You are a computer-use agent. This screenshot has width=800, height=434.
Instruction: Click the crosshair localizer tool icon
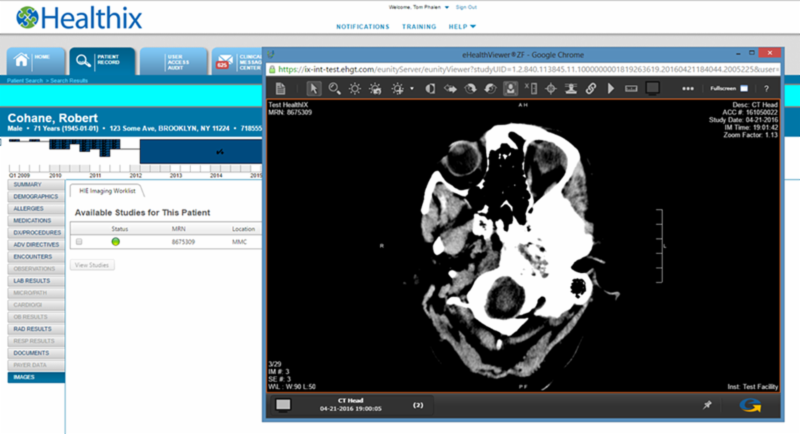click(551, 89)
